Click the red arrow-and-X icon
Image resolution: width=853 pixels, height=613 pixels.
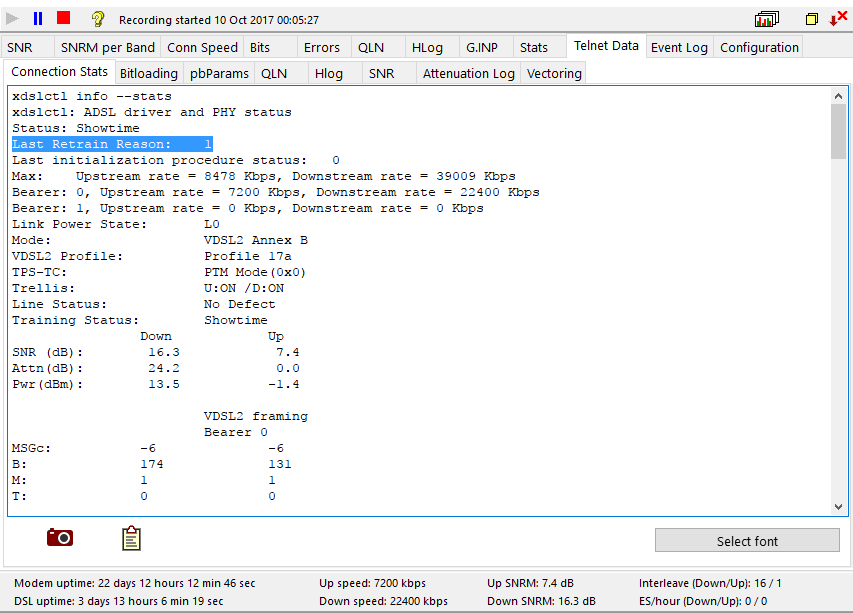tap(838, 18)
